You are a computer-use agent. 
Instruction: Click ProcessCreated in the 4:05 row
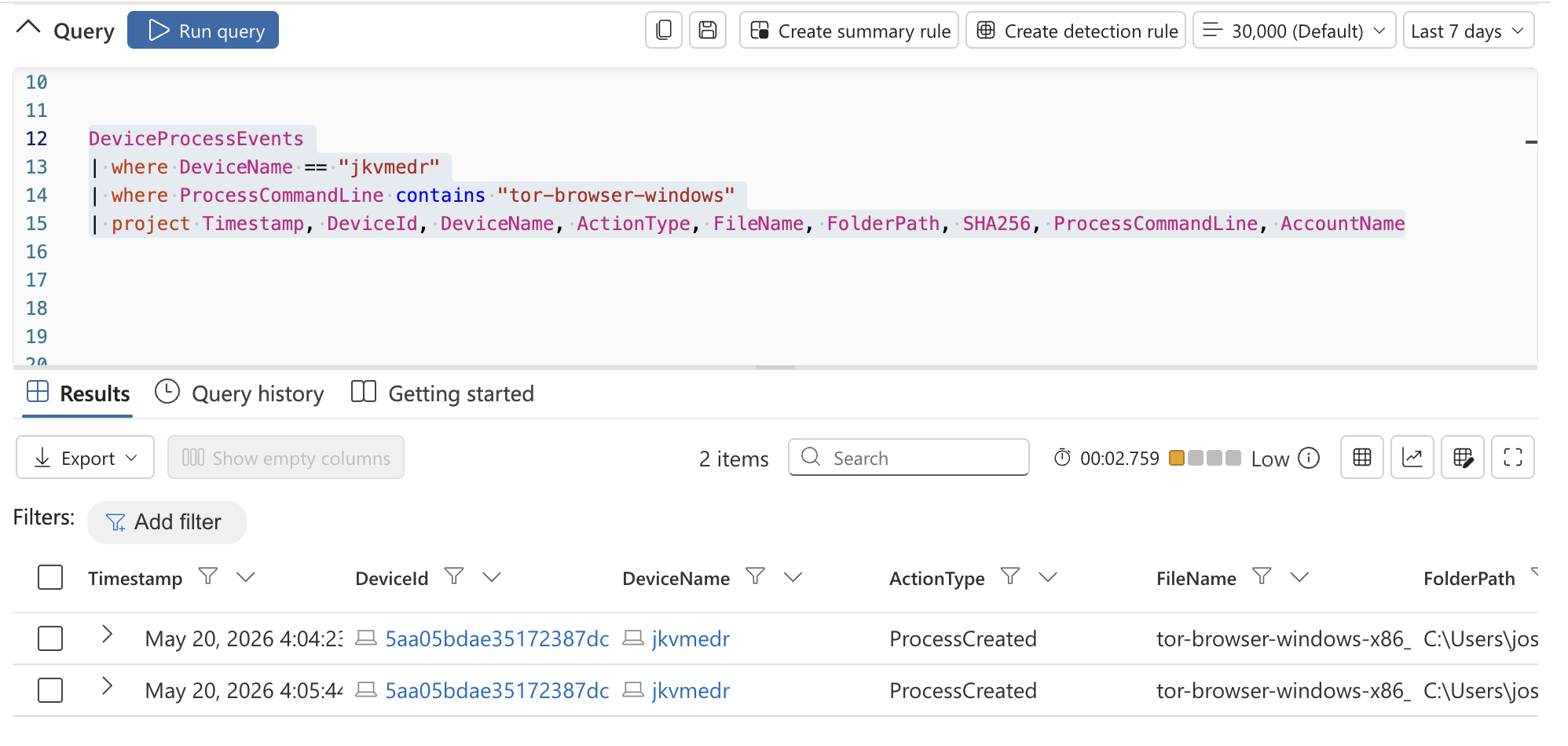963,691
